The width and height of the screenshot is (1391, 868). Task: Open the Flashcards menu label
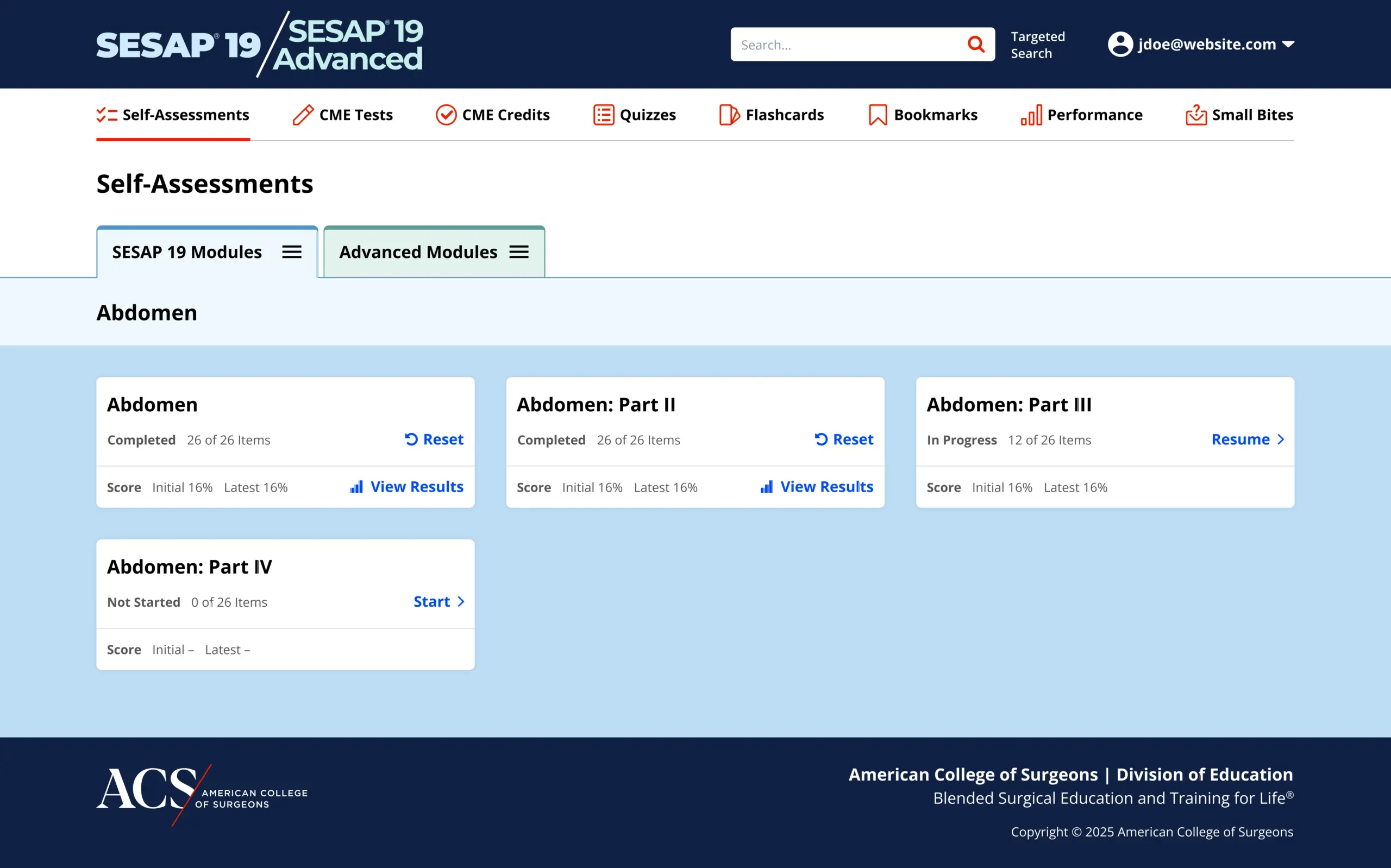(784, 115)
